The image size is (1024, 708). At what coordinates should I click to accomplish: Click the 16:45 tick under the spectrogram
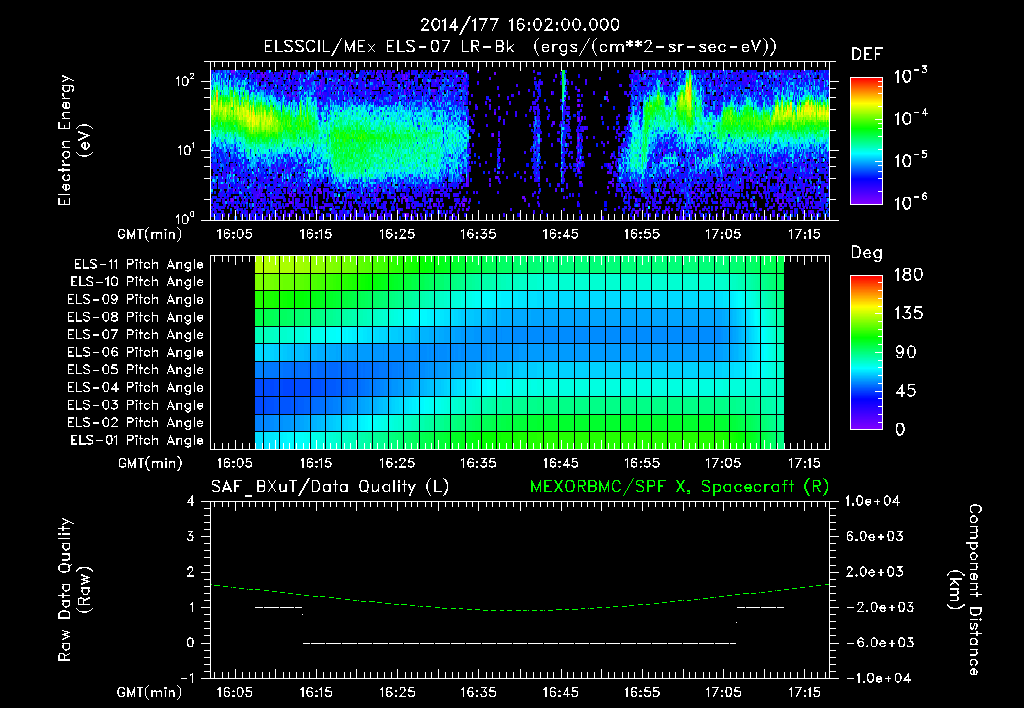click(560, 234)
